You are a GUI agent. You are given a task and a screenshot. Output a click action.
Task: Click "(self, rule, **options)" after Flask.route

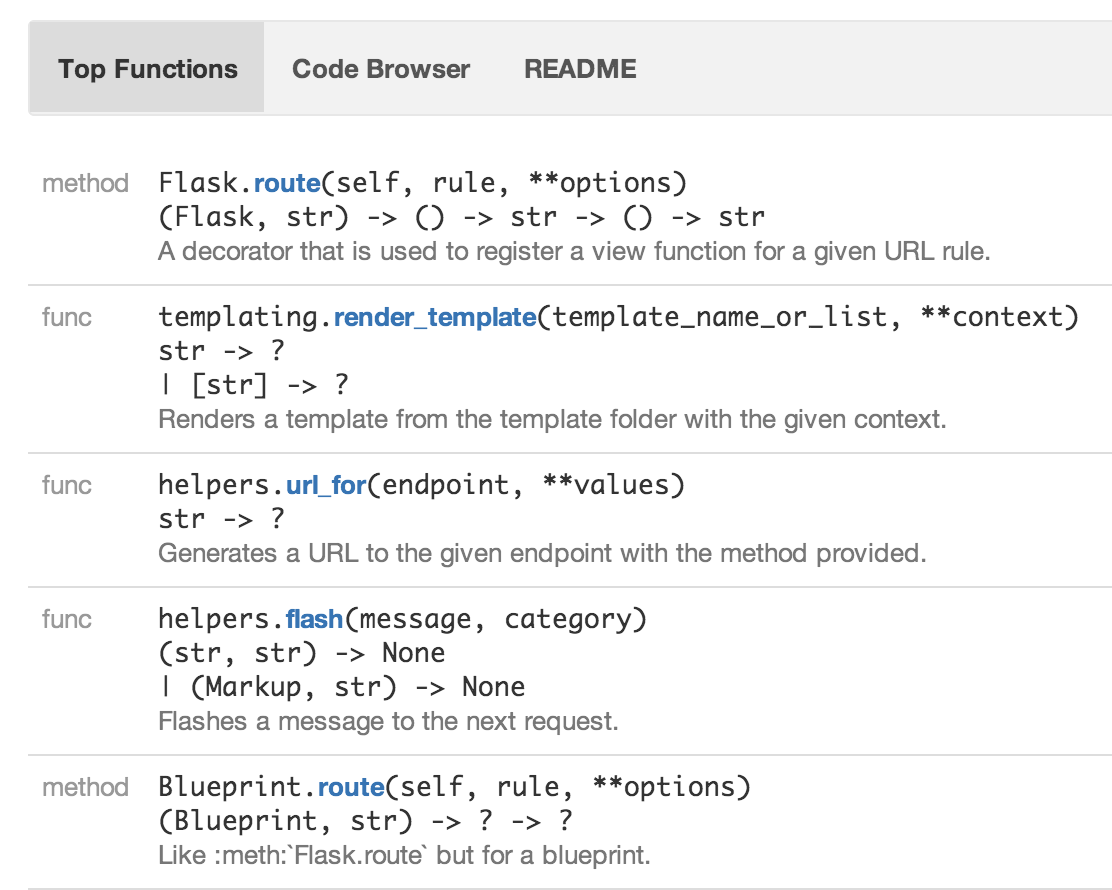504,183
